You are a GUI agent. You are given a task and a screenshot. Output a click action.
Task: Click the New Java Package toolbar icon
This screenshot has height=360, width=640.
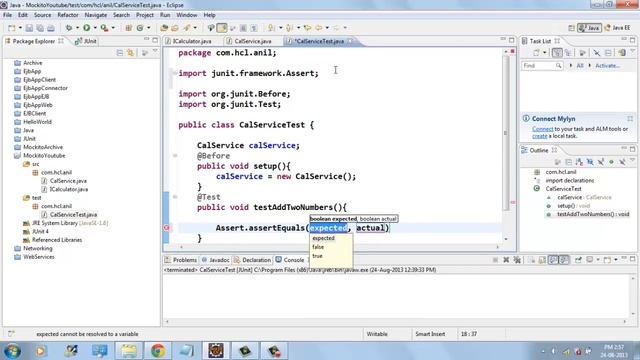pyautogui.click(x=128, y=28)
